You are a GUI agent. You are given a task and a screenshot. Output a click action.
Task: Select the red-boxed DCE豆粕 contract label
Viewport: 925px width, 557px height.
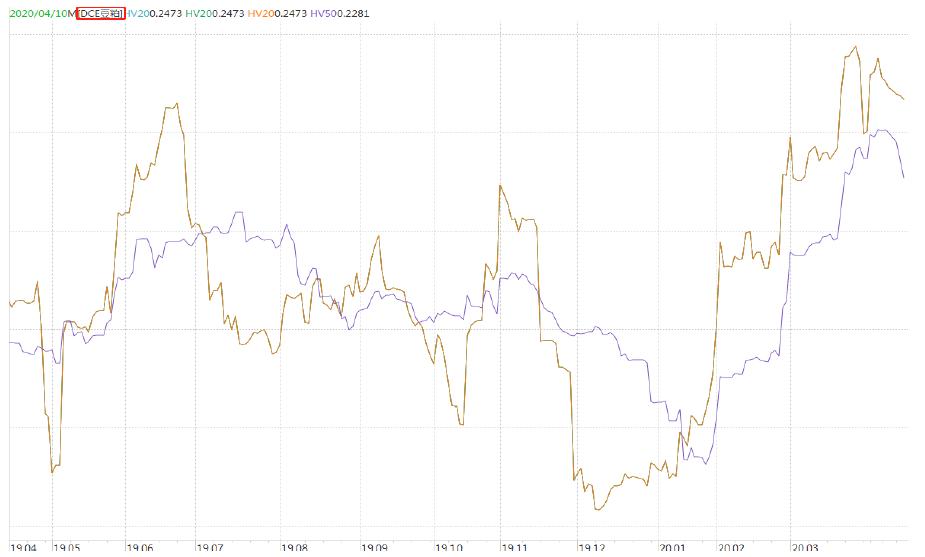pos(101,14)
